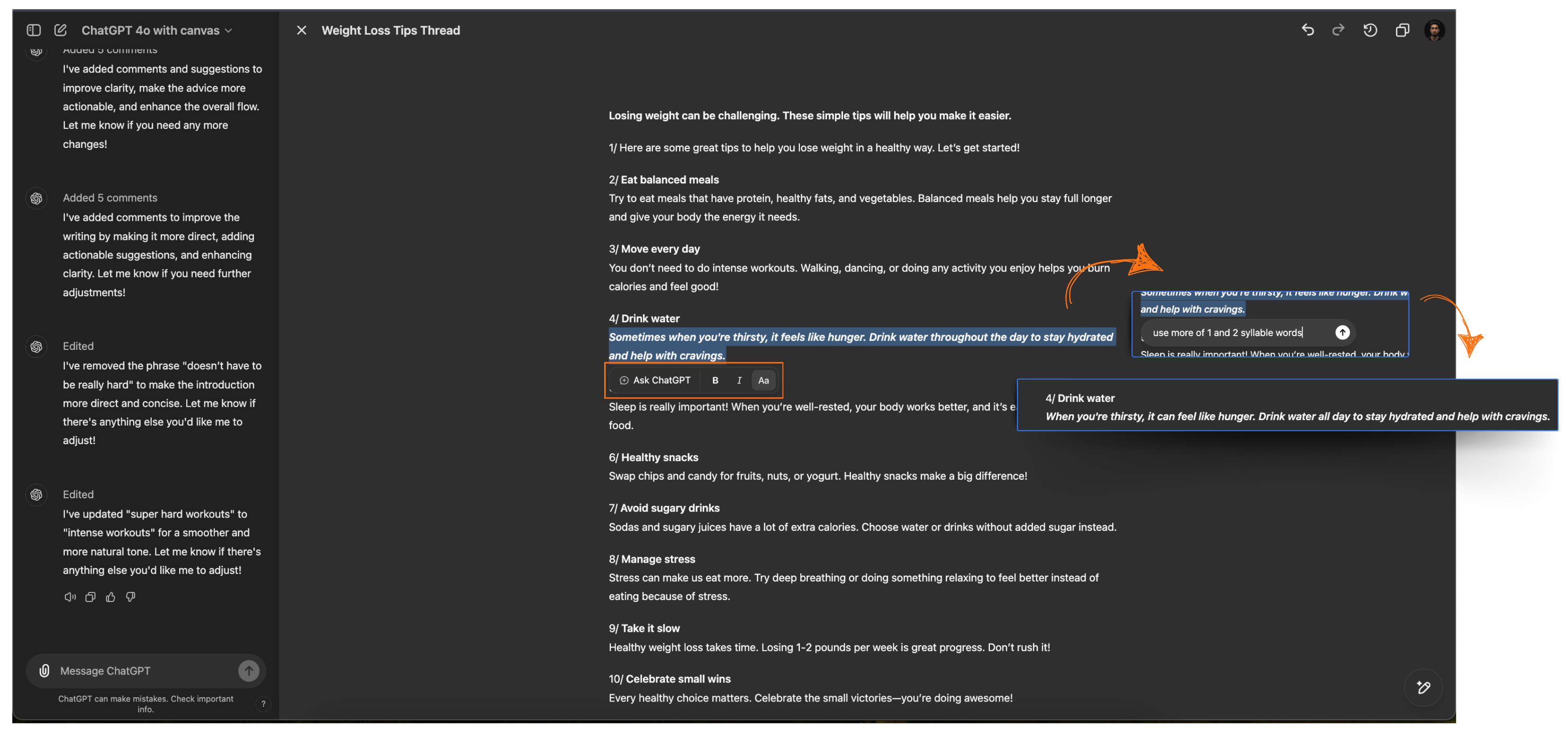1568x739 pixels.
Task: Start a new chat with compose icon
Action: 60,30
